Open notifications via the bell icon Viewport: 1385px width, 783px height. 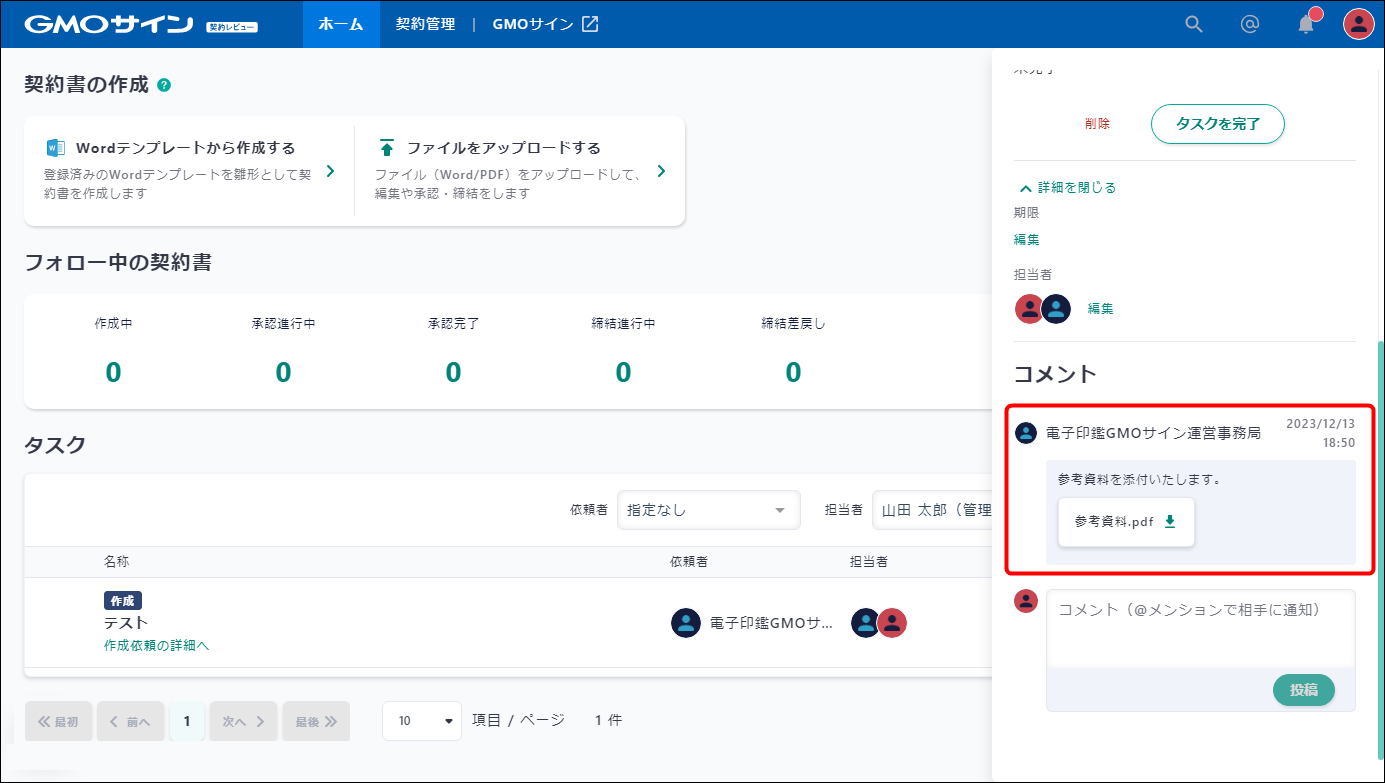(1305, 24)
